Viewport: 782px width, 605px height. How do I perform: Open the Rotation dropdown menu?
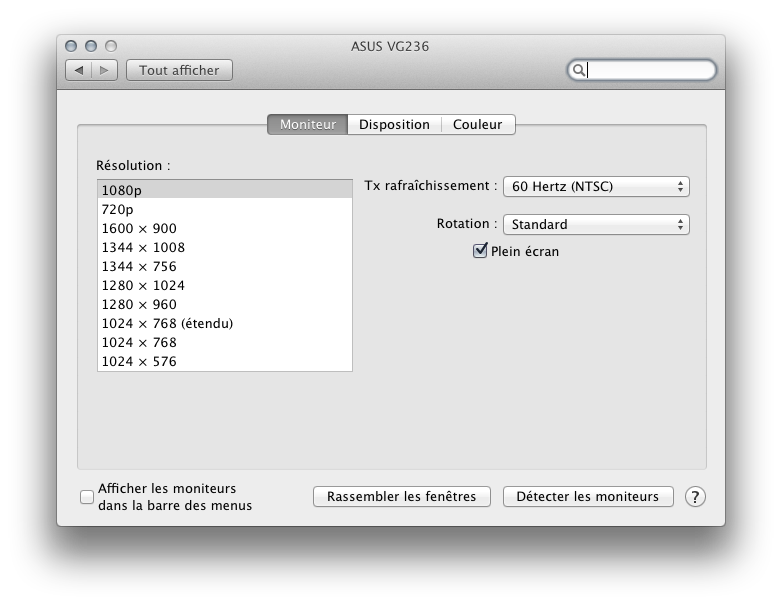tap(596, 224)
